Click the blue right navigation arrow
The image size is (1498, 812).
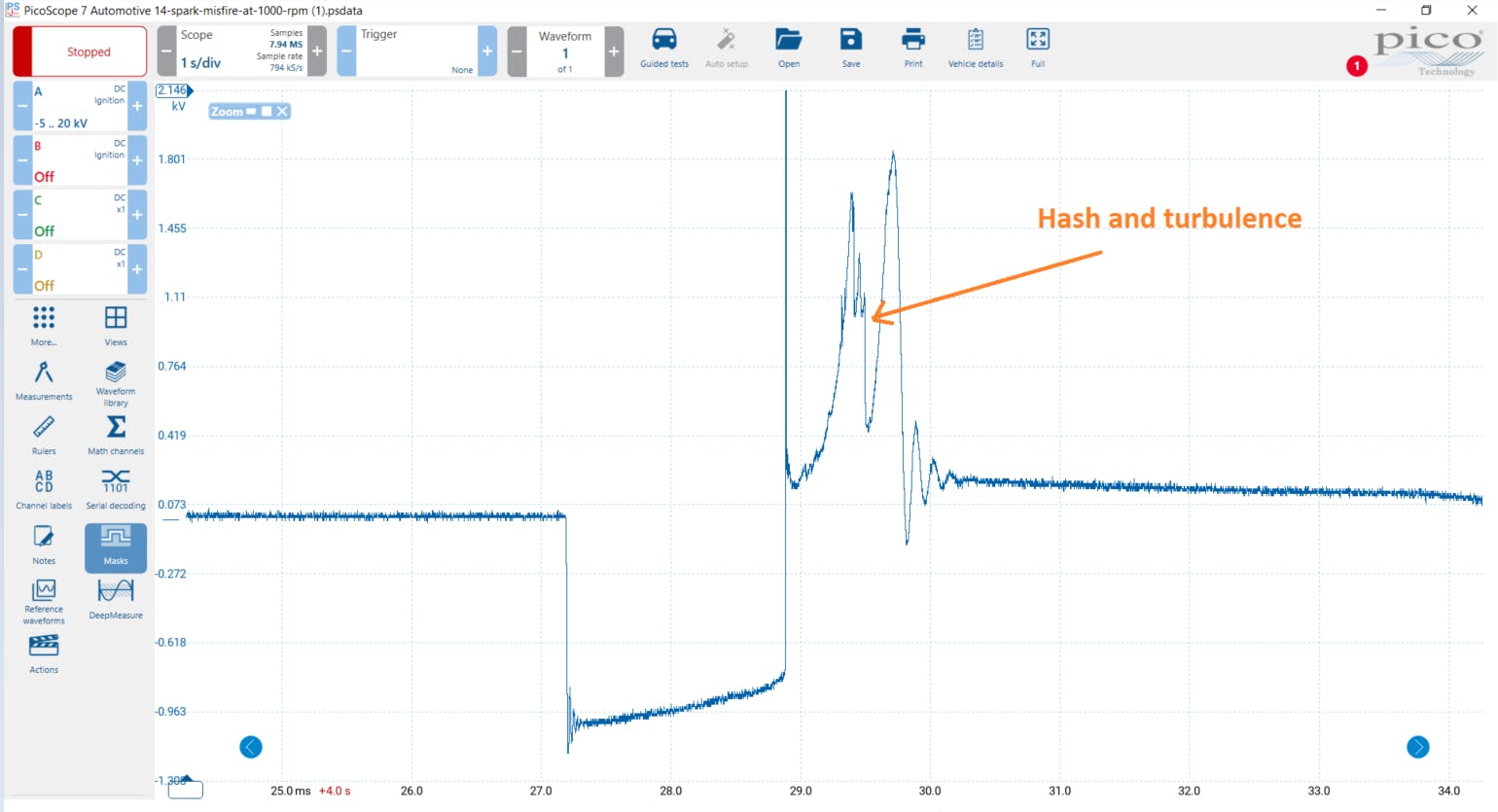[1418, 748]
